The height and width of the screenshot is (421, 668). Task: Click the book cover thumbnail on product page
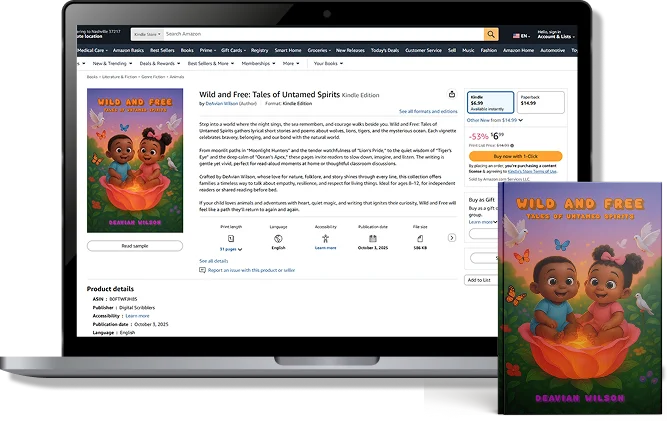(135, 161)
